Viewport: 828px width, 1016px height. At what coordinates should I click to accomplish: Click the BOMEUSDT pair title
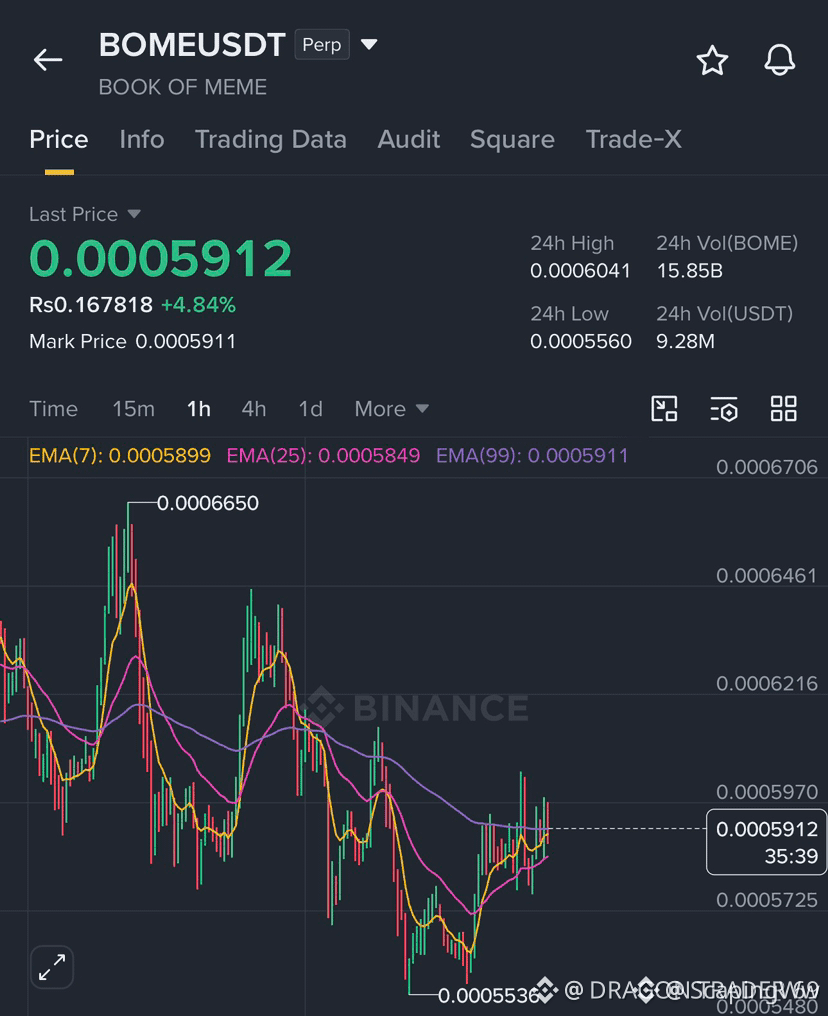point(192,45)
